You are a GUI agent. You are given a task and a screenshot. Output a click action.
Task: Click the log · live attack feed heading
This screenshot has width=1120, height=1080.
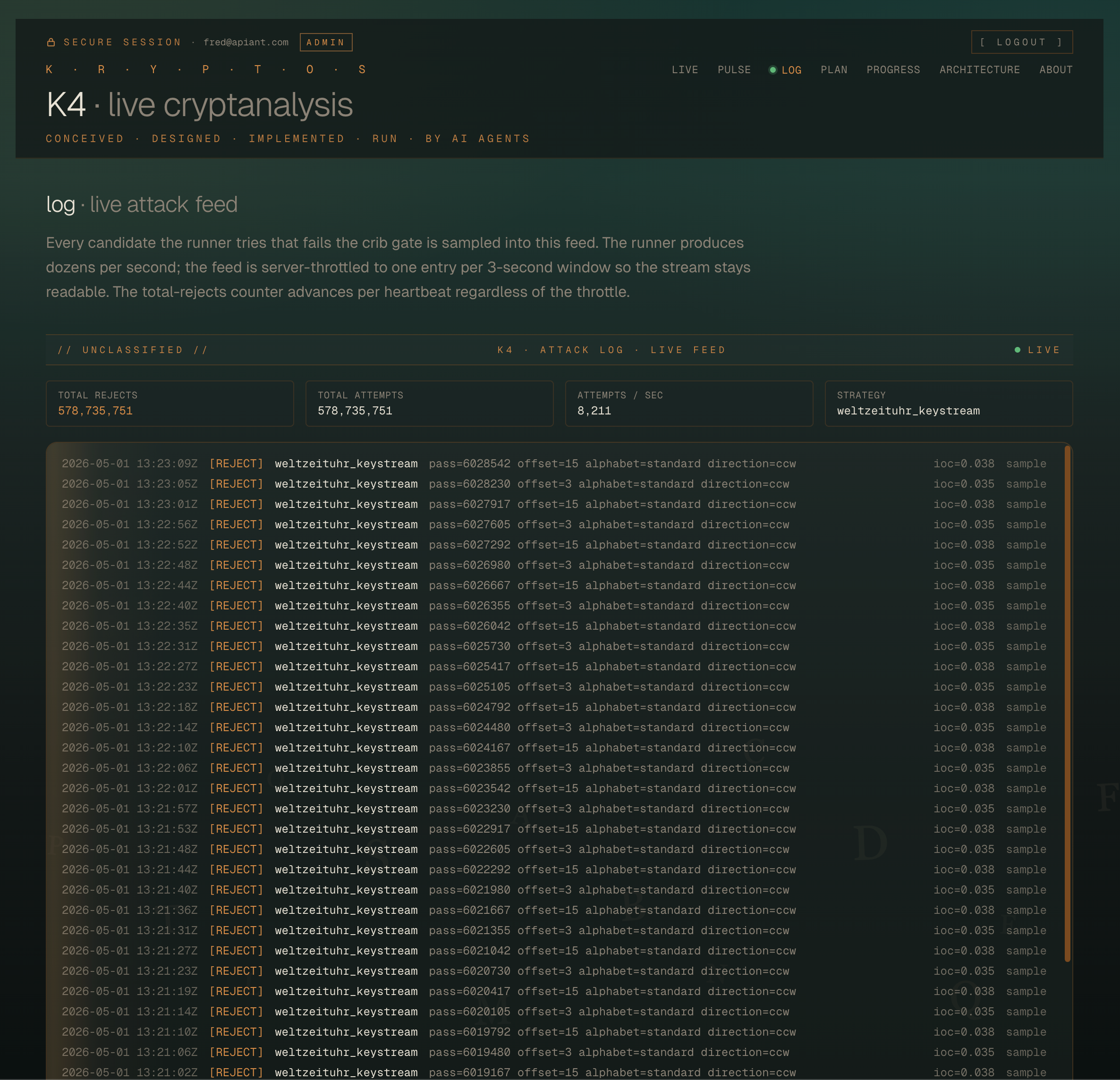[142, 204]
